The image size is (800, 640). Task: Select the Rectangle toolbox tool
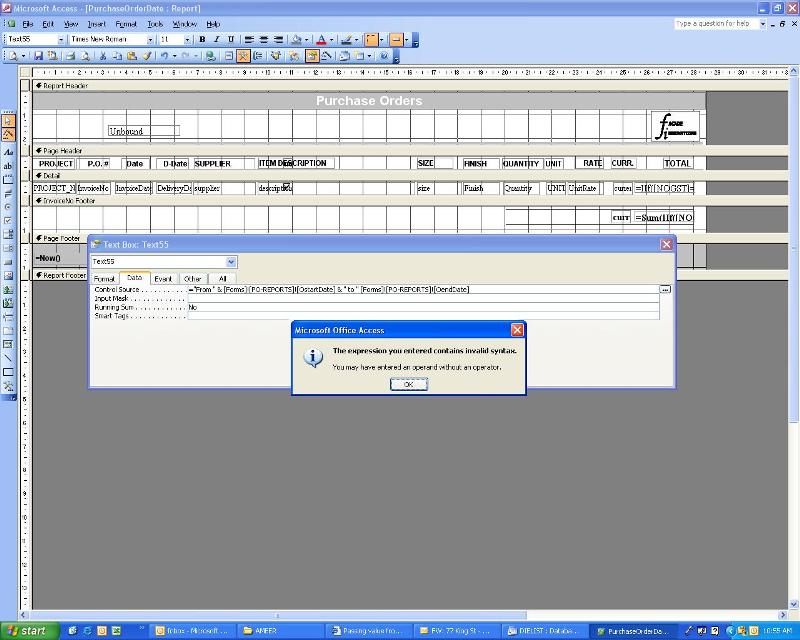pyautogui.click(x=9, y=373)
